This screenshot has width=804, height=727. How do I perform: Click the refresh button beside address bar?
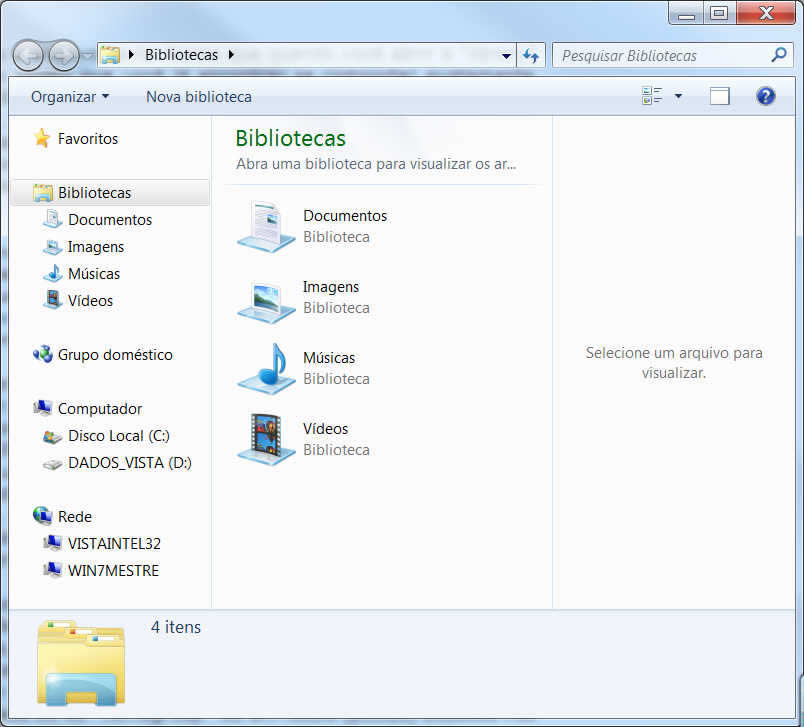pos(531,56)
